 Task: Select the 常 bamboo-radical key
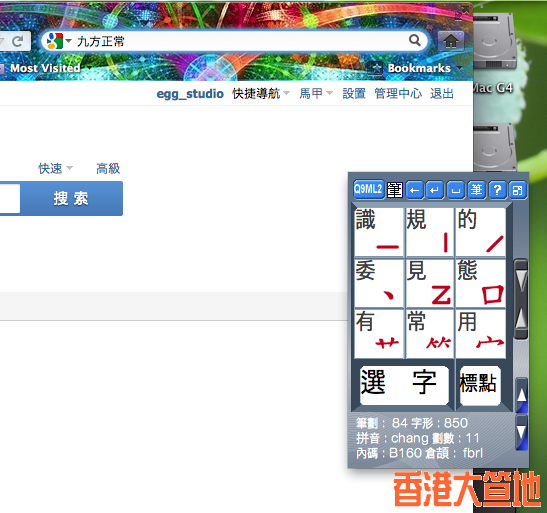coord(429,334)
